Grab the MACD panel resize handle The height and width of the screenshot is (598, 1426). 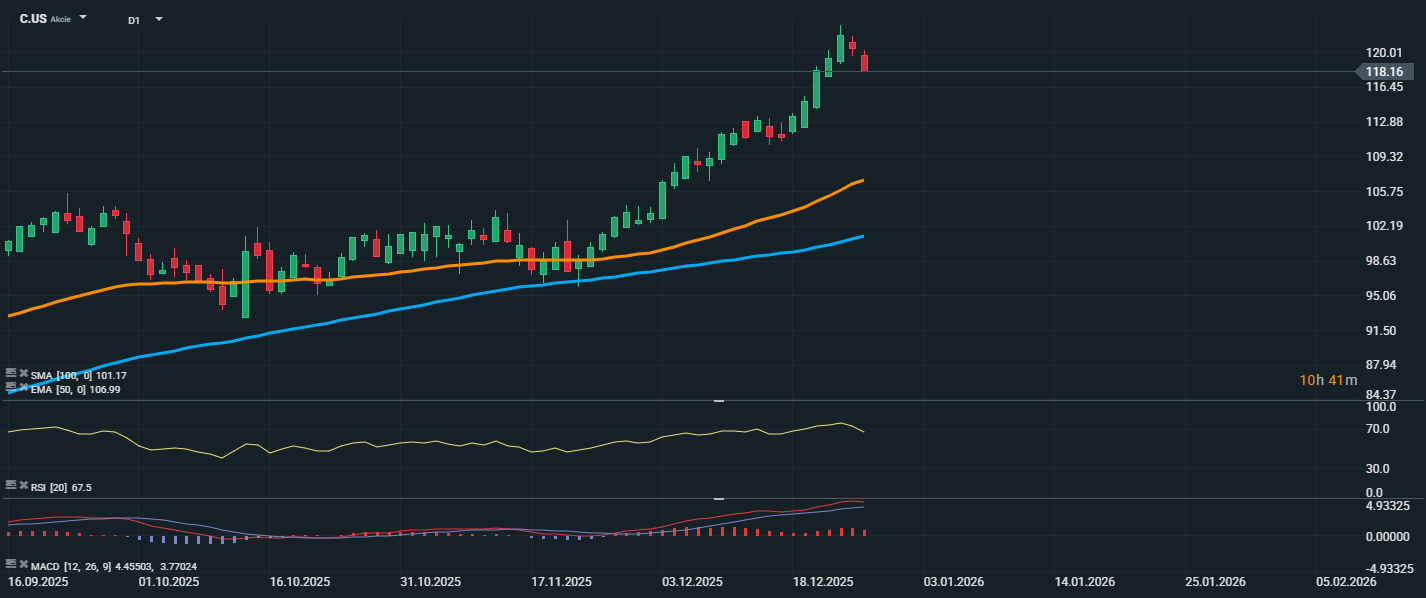tap(718, 498)
